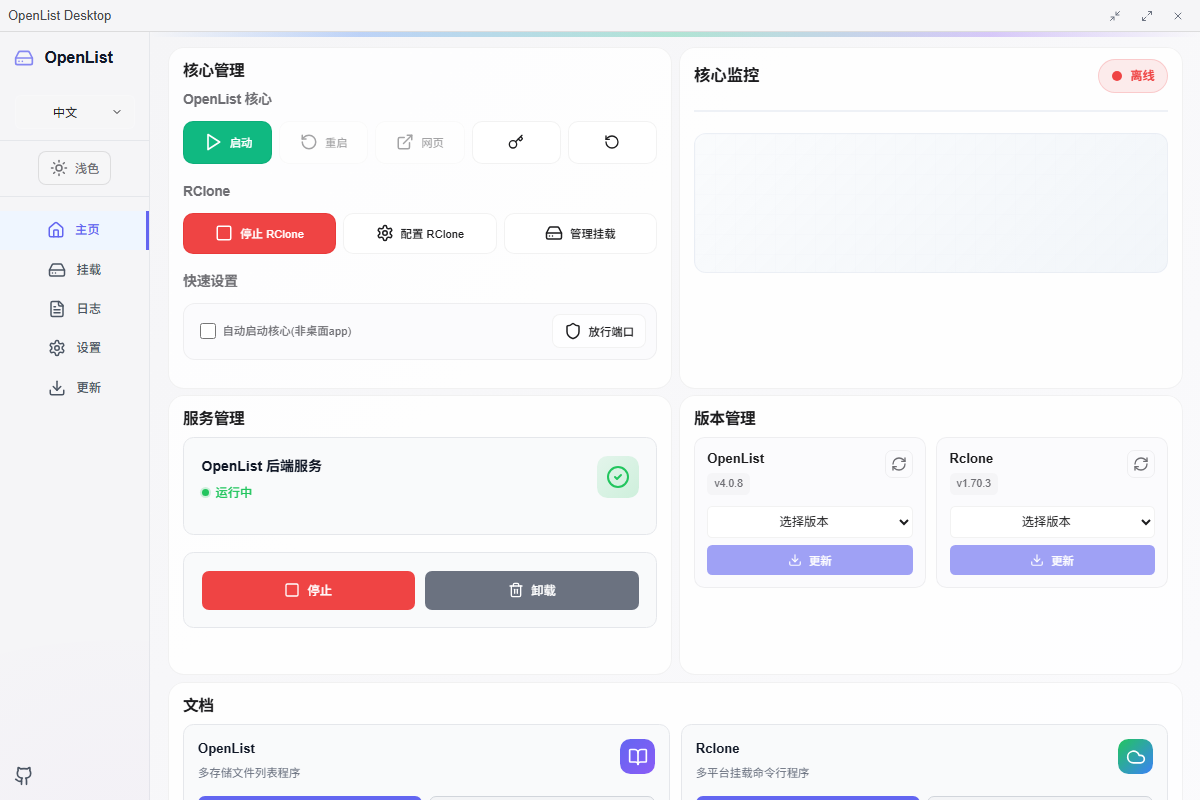Enable 自动启动核心 checkbox
The height and width of the screenshot is (800, 1200).
click(x=208, y=331)
